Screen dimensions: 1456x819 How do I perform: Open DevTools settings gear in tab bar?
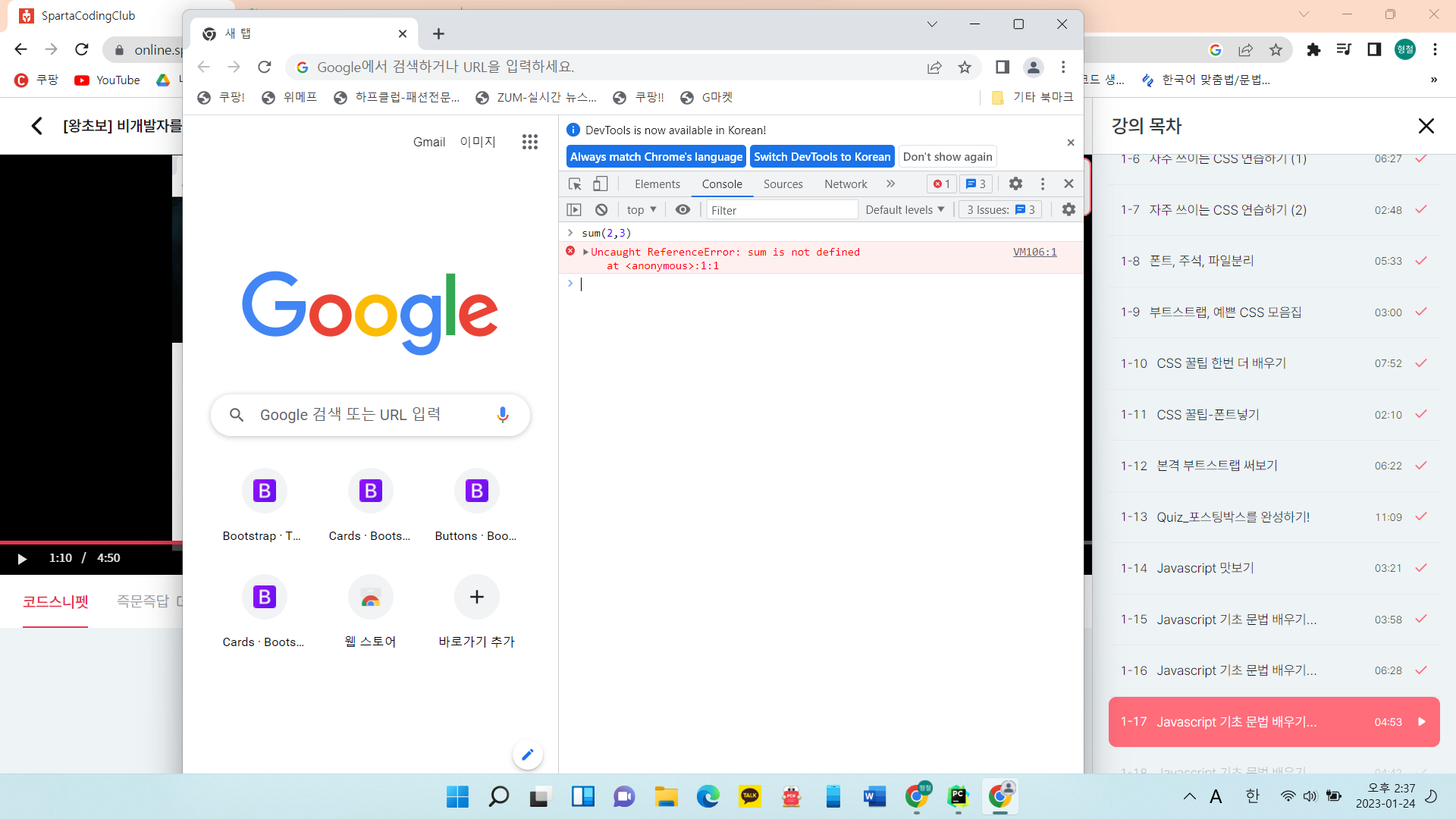pos(1015,184)
